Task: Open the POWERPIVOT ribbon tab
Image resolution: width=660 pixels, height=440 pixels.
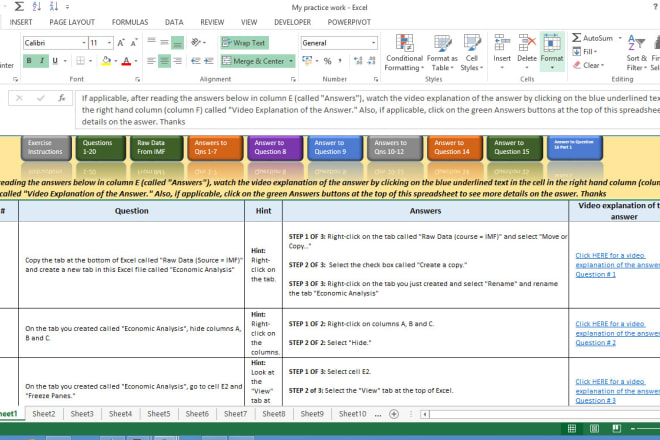Action: [349, 22]
